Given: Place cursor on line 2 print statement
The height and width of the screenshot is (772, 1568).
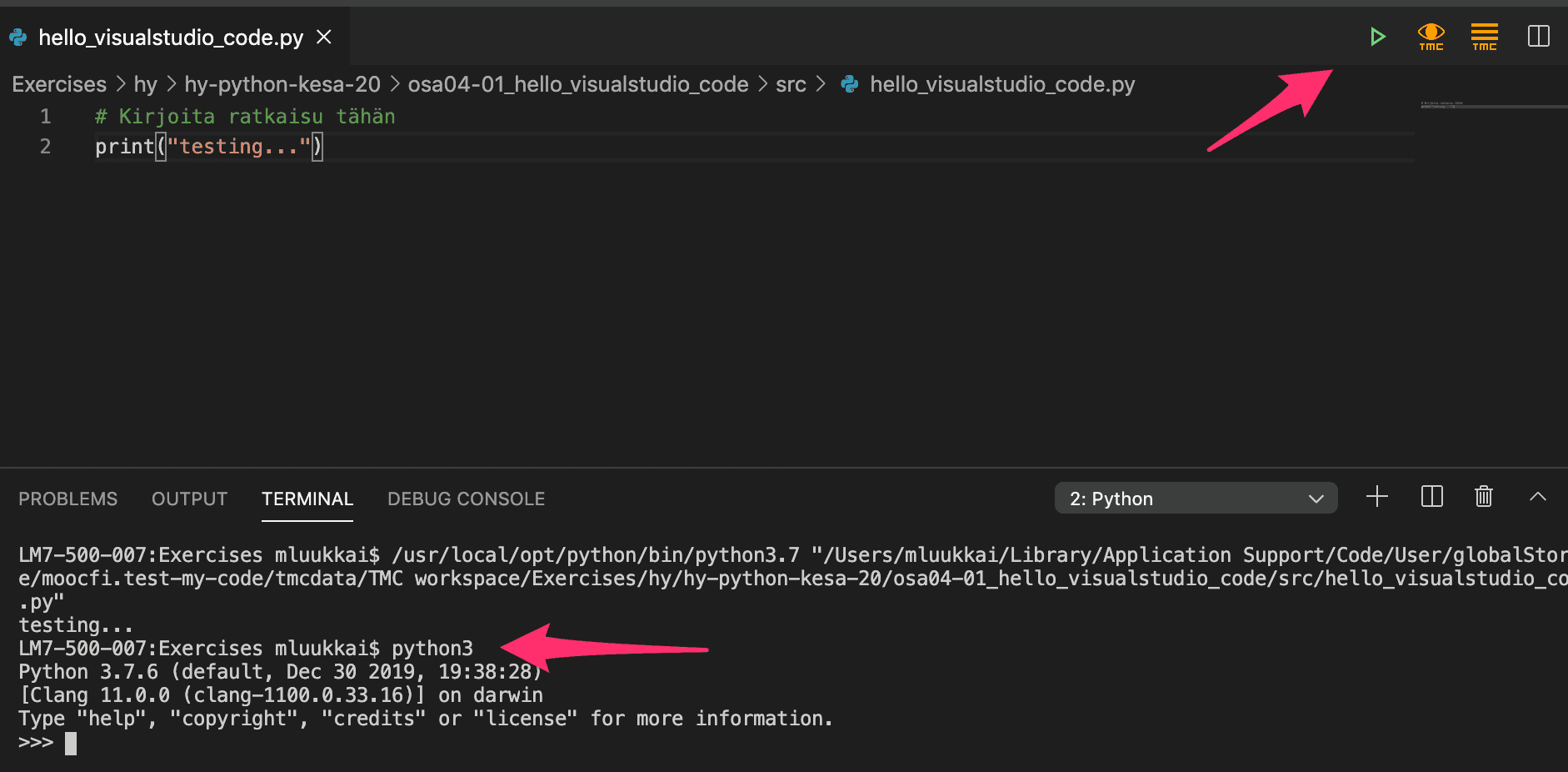Looking at the screenshot, I should [208, 147].
